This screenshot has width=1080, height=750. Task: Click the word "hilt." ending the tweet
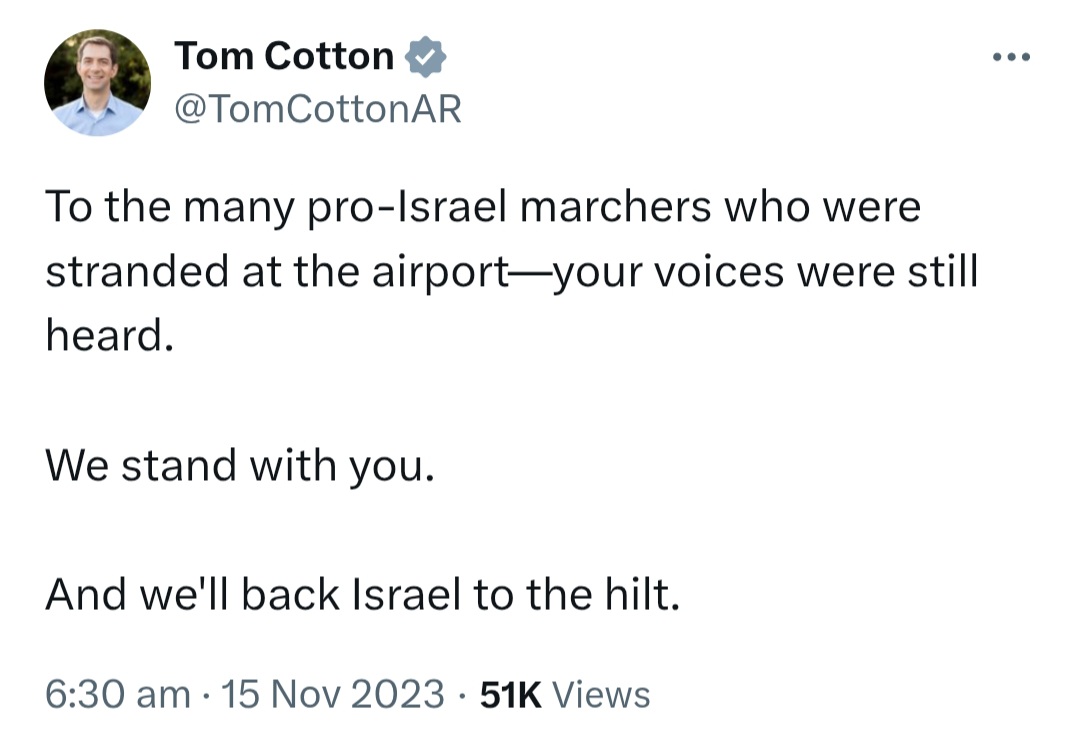coord(643,594)
